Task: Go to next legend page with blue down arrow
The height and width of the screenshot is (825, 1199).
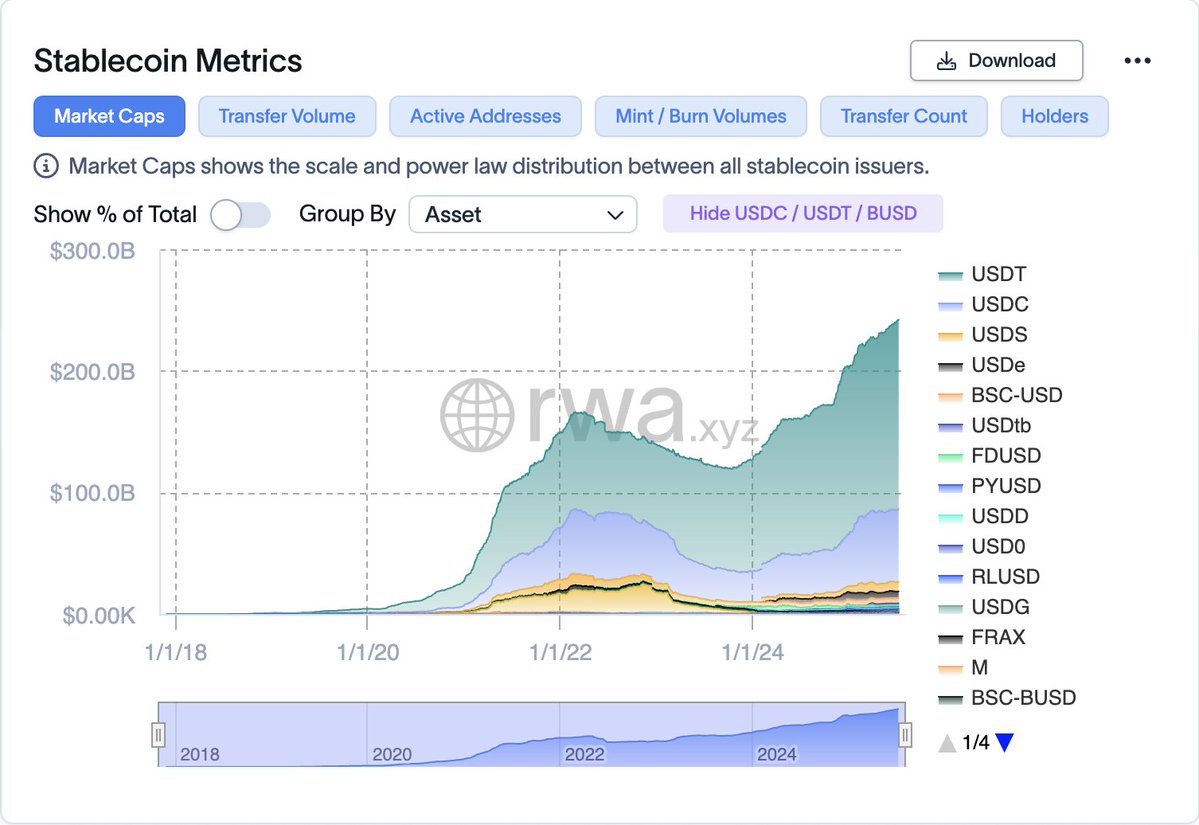Action: (1005, 742)
